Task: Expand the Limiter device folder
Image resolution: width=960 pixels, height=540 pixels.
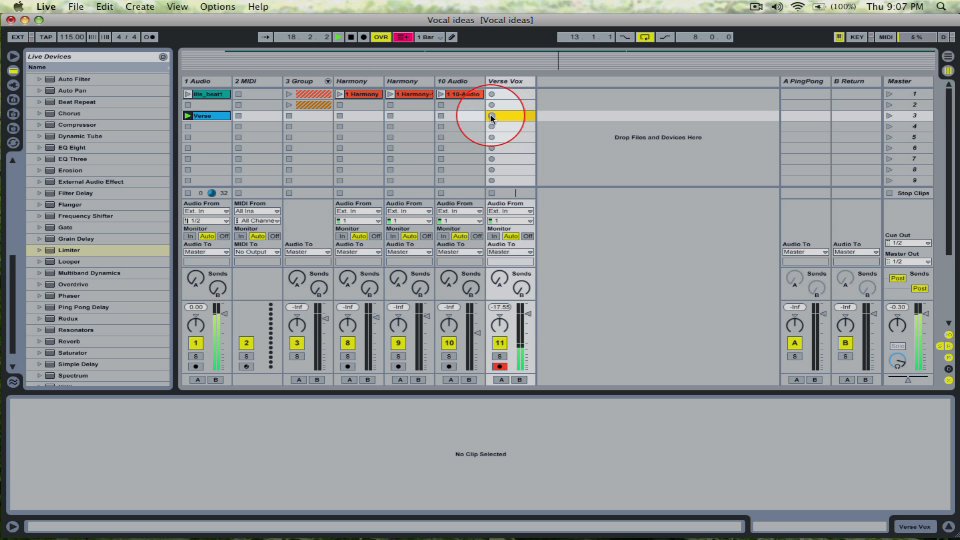Action: coord(39,250)
